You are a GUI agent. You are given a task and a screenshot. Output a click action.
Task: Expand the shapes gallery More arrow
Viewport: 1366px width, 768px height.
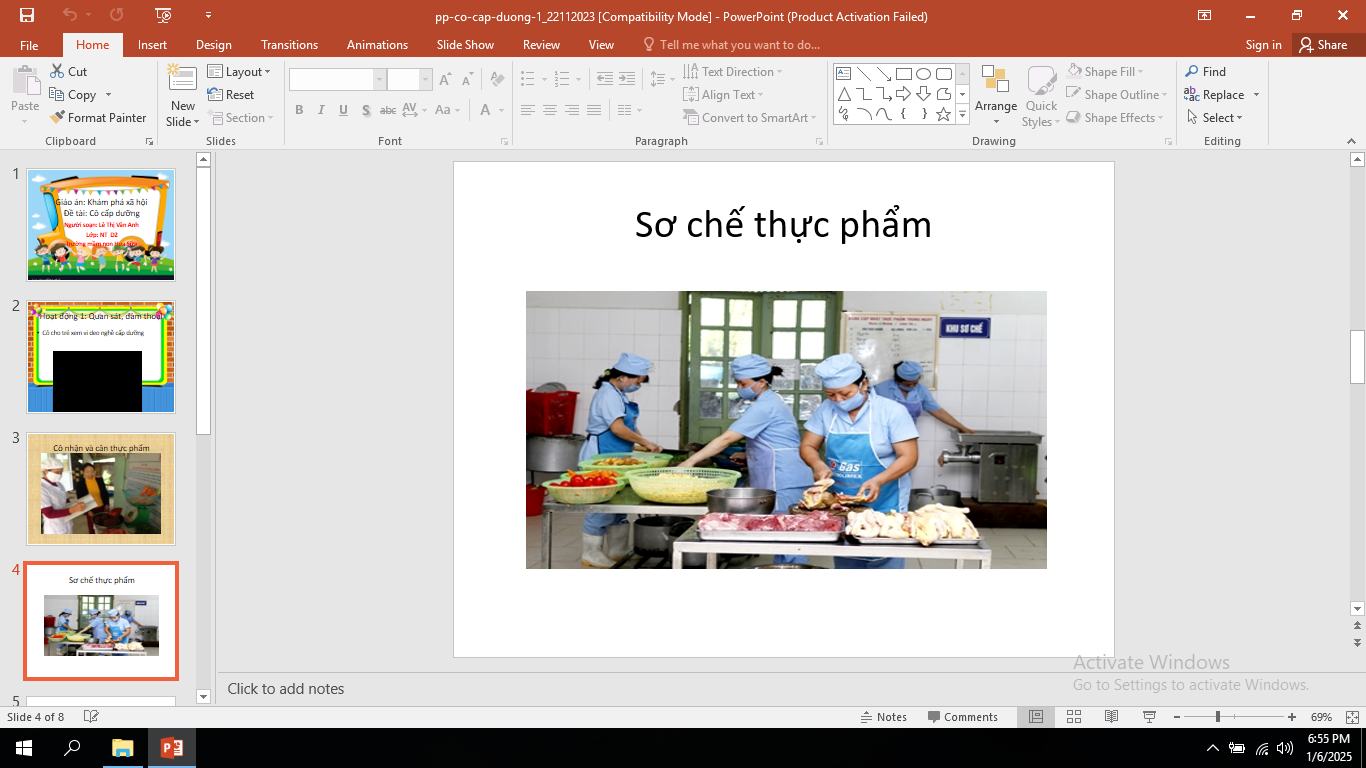(963, 115)
